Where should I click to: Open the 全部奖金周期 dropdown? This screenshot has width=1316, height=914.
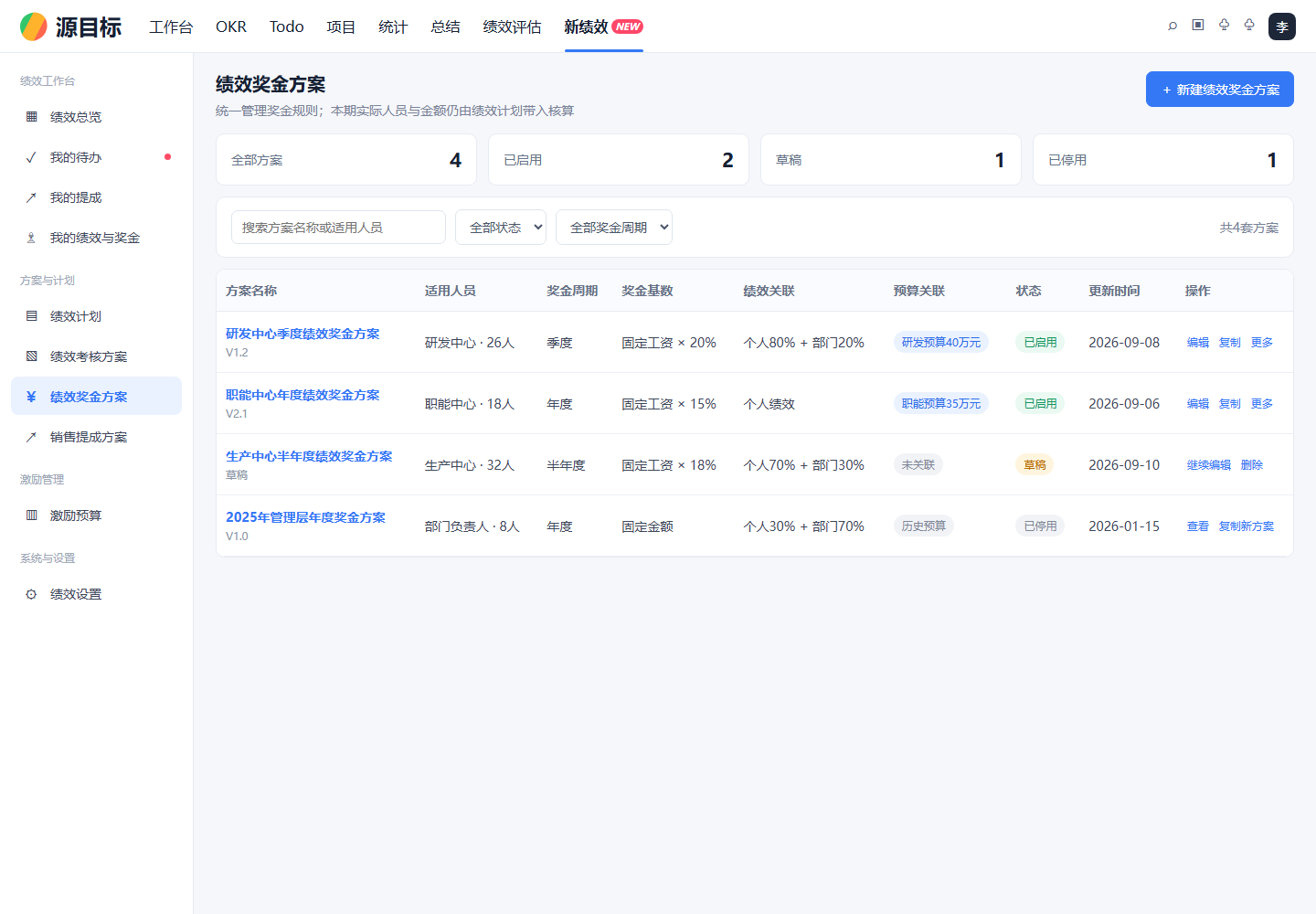tap(614, 228)
